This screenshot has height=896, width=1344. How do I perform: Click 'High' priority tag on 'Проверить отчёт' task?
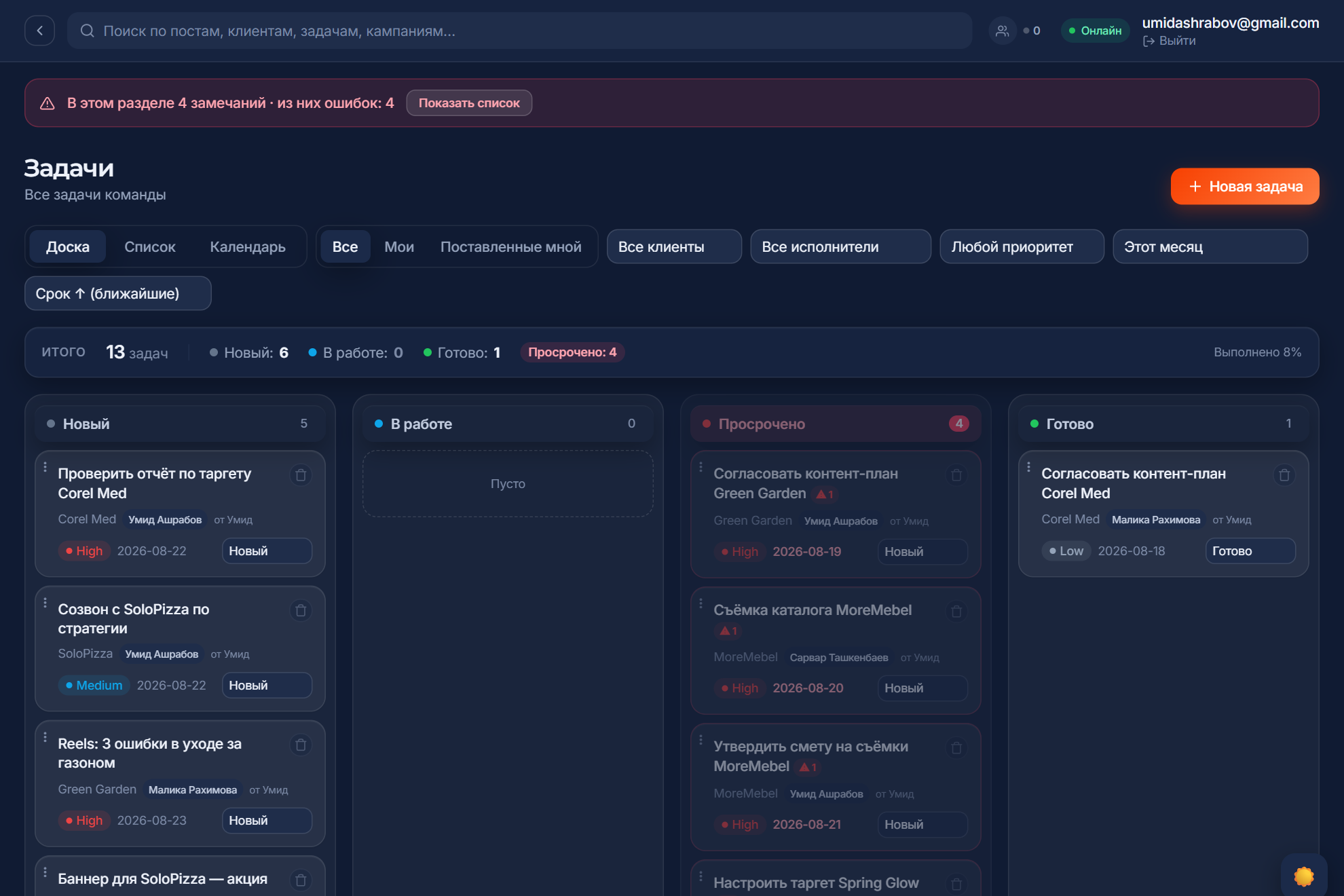(x=84, y=551)
